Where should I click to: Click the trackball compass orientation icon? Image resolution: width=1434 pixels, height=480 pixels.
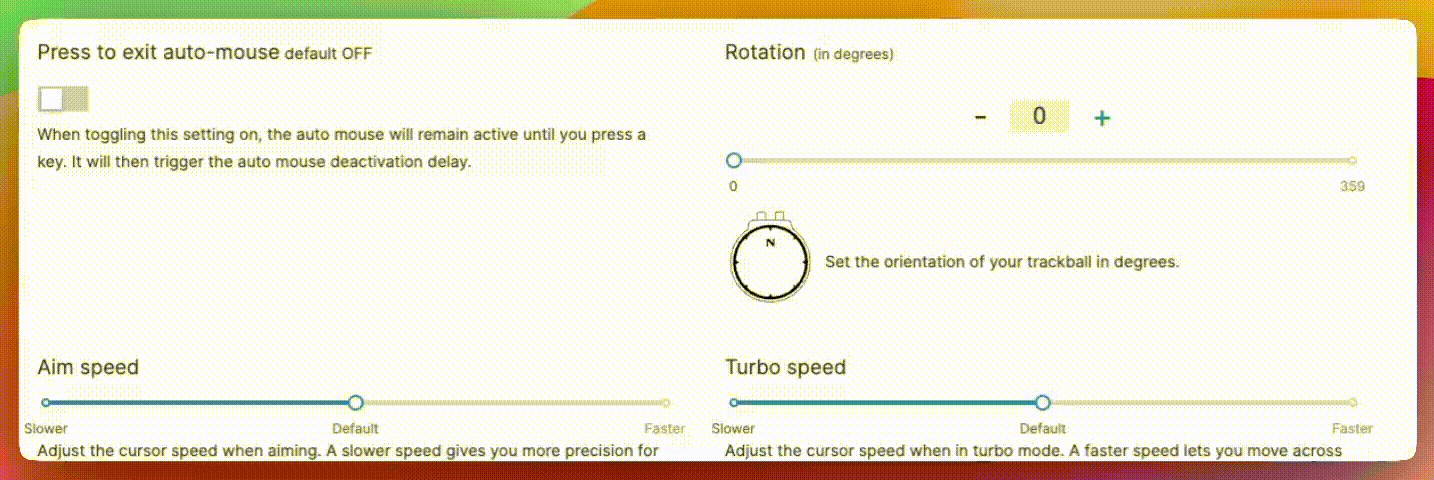[x=768, y=259]
